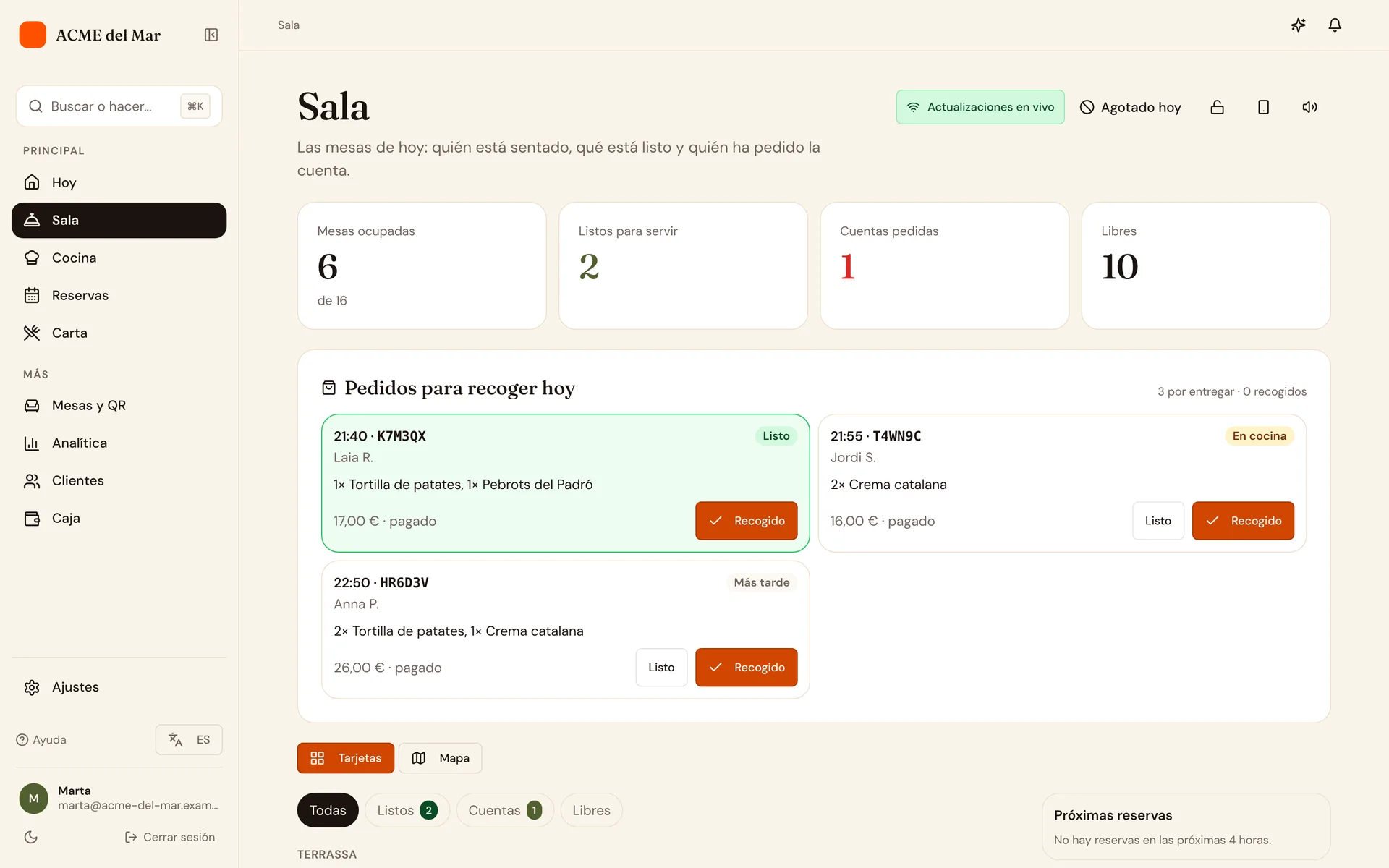Click Marta's user avatar
1389x868 pixels.
(33, 798)
